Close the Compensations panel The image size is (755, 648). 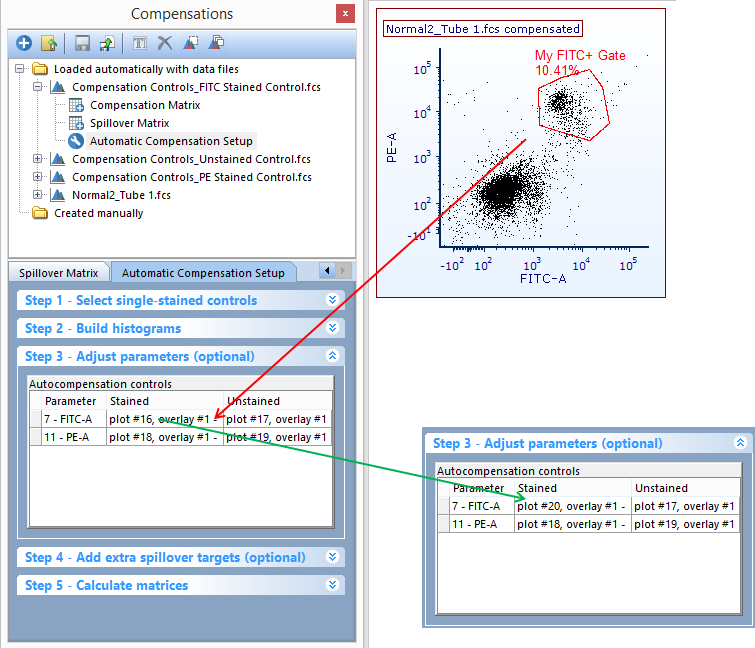click(x=345, y=14)
